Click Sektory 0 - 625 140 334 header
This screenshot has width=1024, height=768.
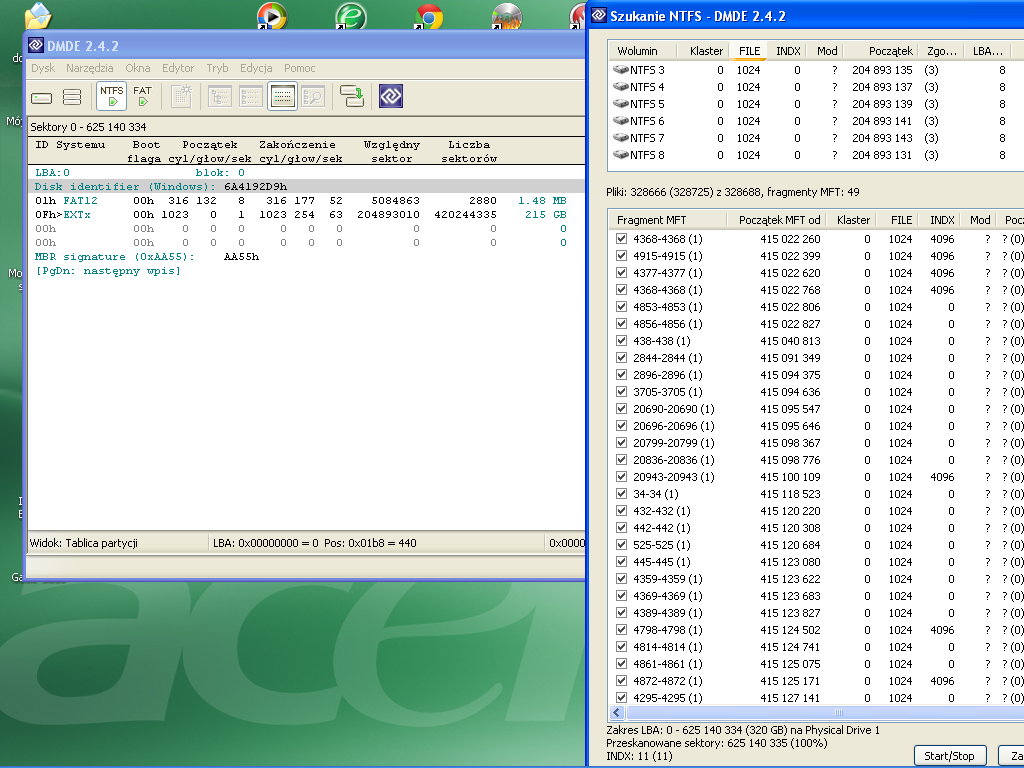[x=88, y=127]
